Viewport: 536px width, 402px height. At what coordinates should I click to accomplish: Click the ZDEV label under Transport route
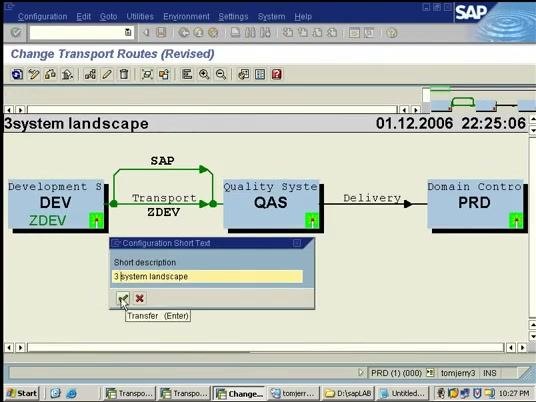pyautogui.click(x=163, y=212)
